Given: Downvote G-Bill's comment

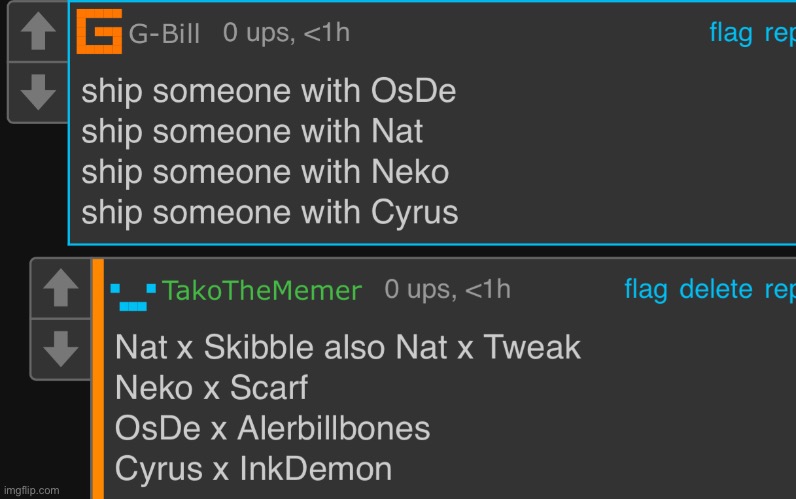Looking at the screenshot, I should tap(38, 92).
